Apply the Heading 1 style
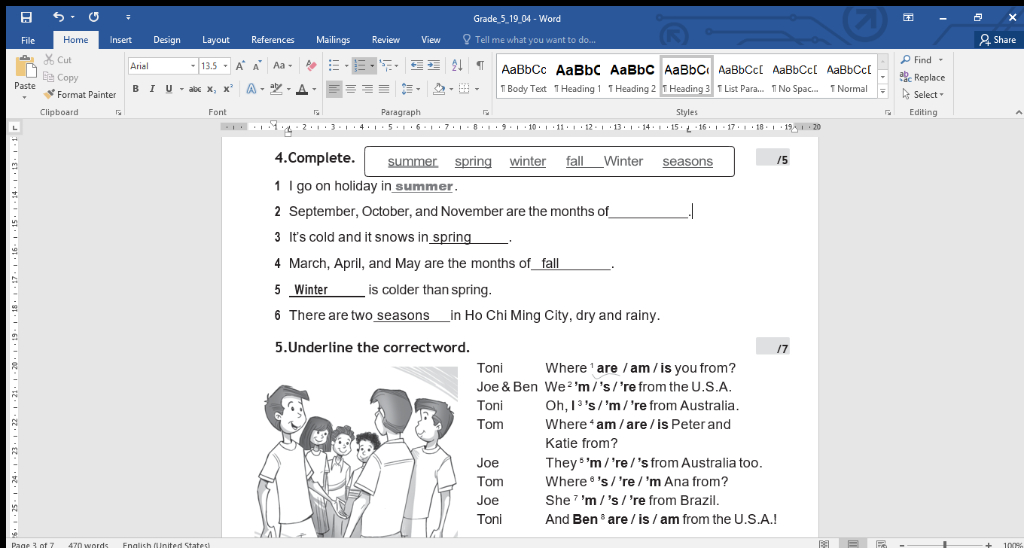The height and width of the screenshot is (548, 1024). [578, 76]
